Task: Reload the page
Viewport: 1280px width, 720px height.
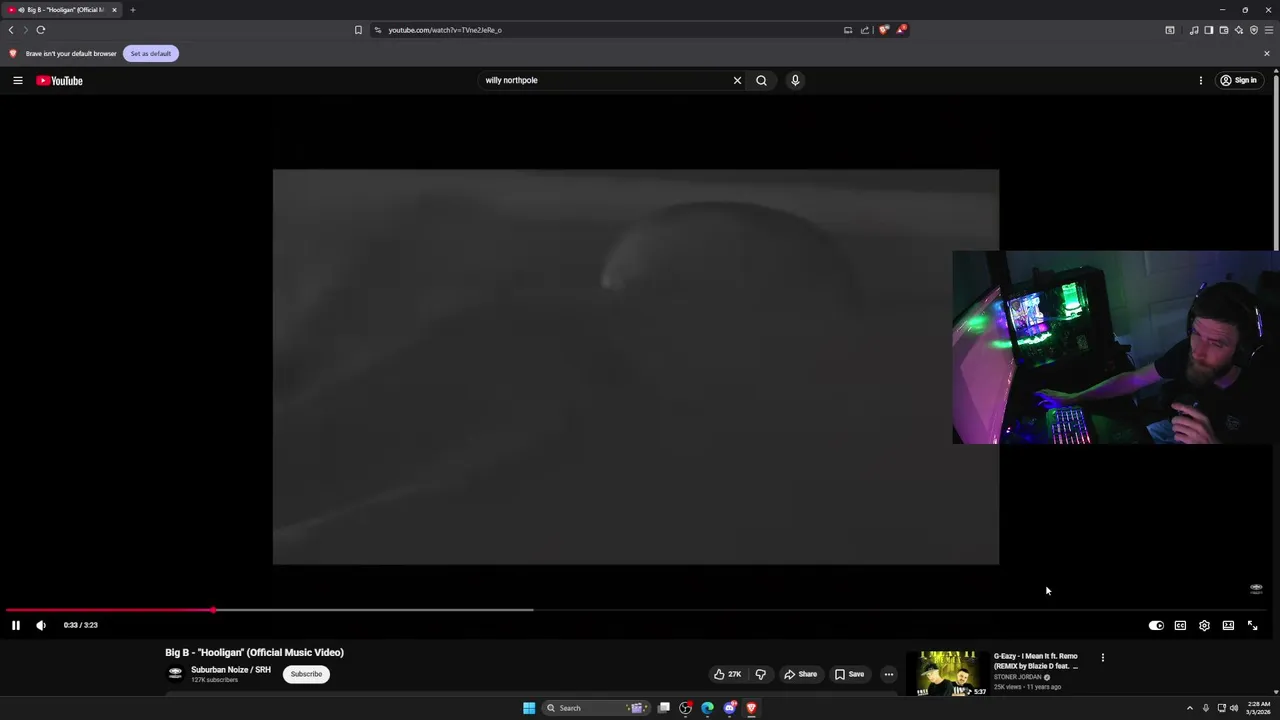Action: click(41, 30)
